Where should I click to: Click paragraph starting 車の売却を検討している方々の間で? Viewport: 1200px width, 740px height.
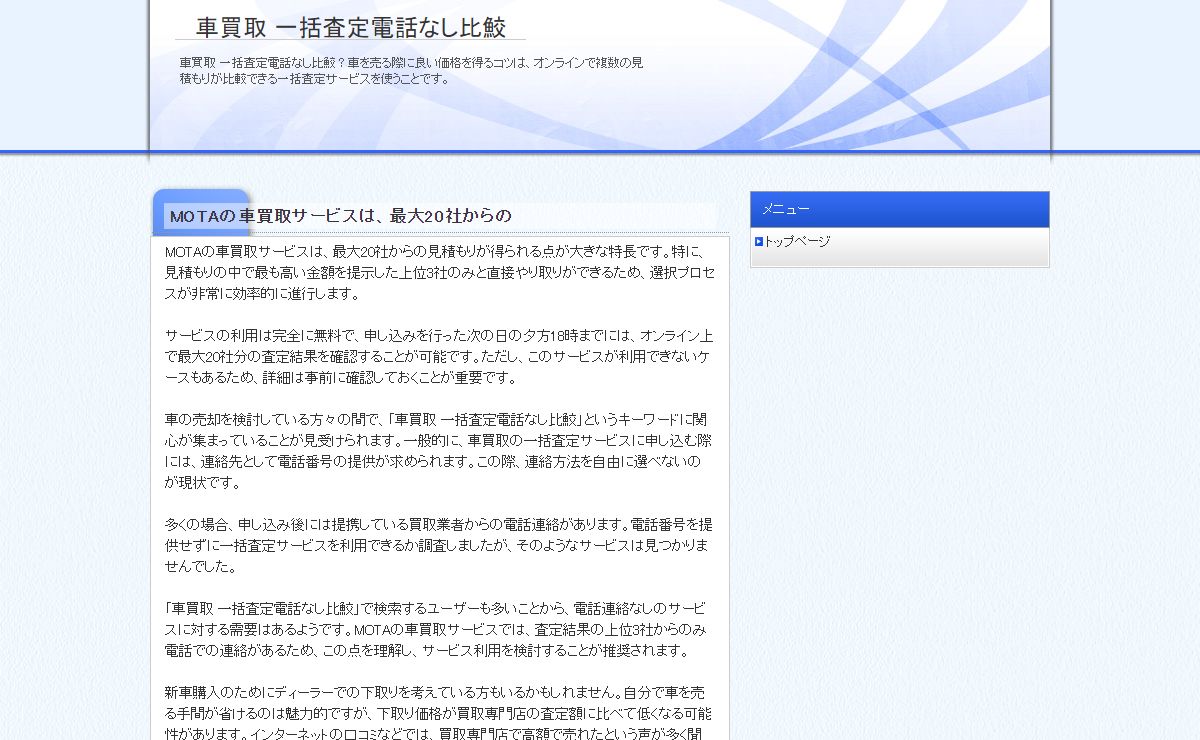(439, 450)
